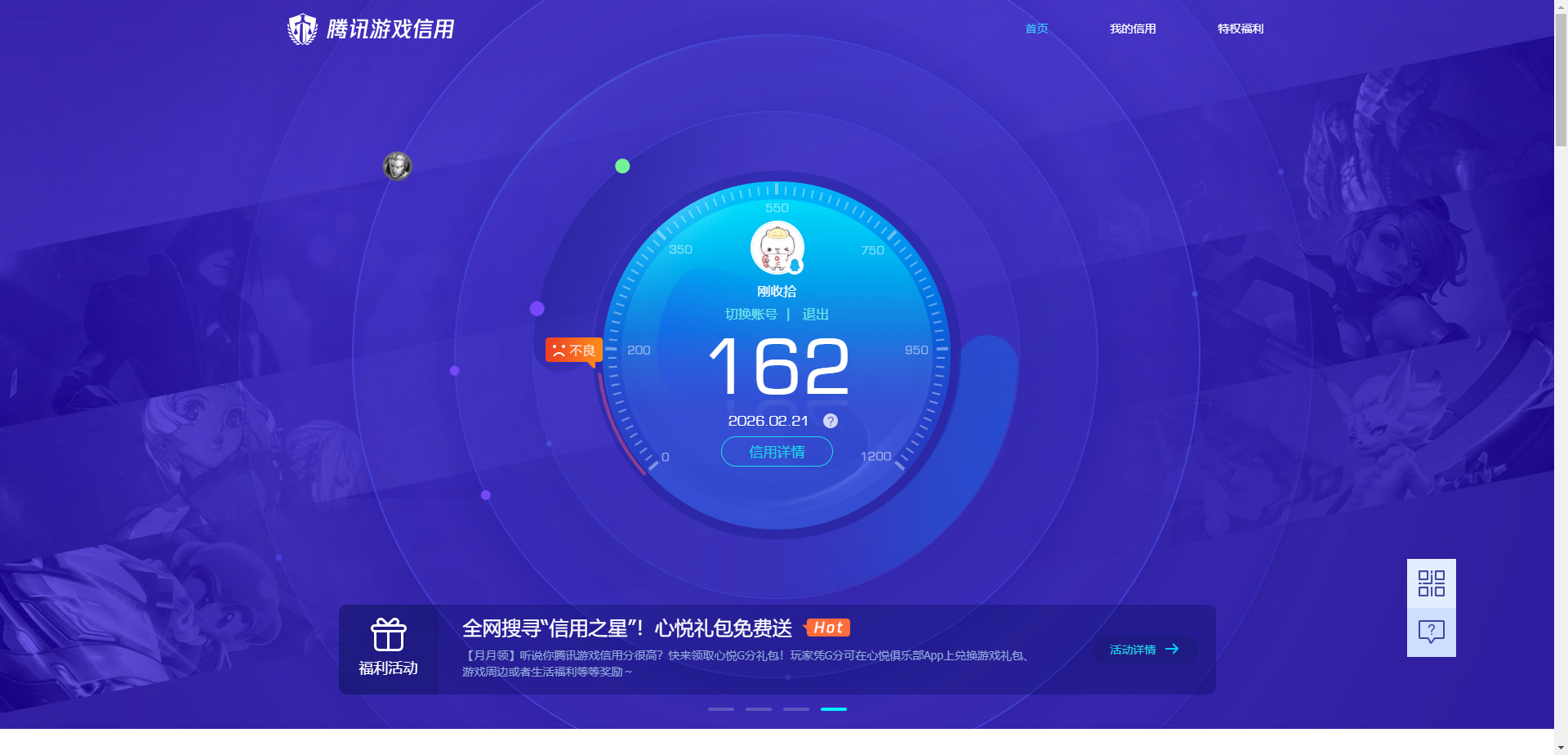Viewport: 1568px width, 755px height.
Task: Select the highlighted fourth carousel indicator
Action: pos(833,709)
